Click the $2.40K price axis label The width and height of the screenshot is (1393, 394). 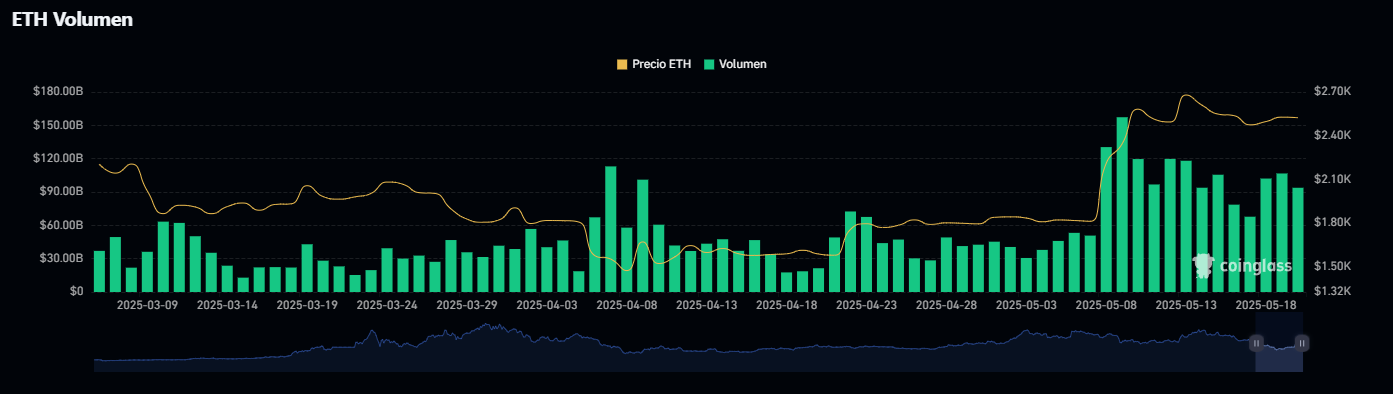pyautogui.click(x=1333, y=135)
